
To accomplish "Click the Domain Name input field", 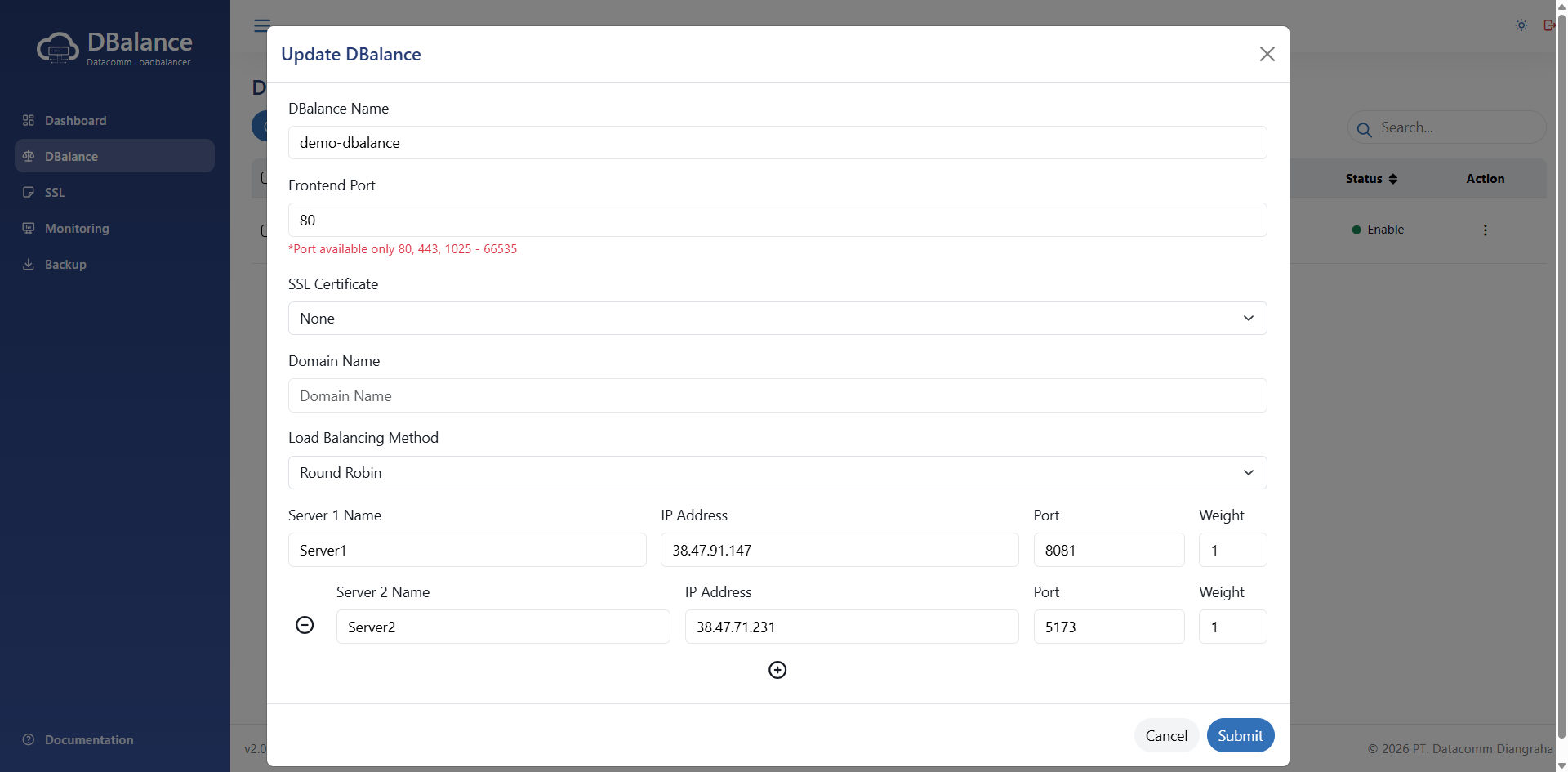I will click(777, 396).
